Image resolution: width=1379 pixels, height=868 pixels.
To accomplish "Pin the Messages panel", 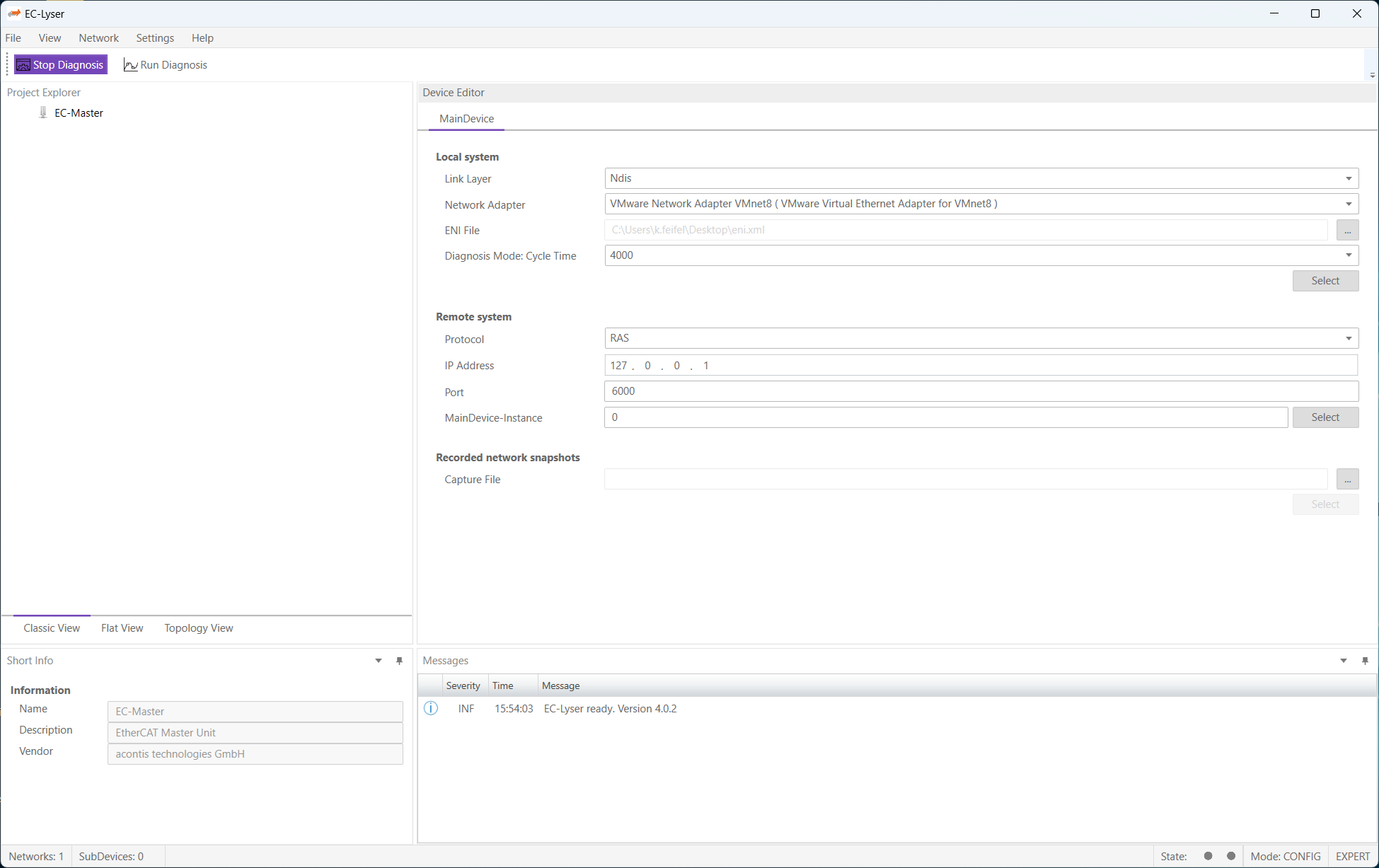I will click(1365, 661).
